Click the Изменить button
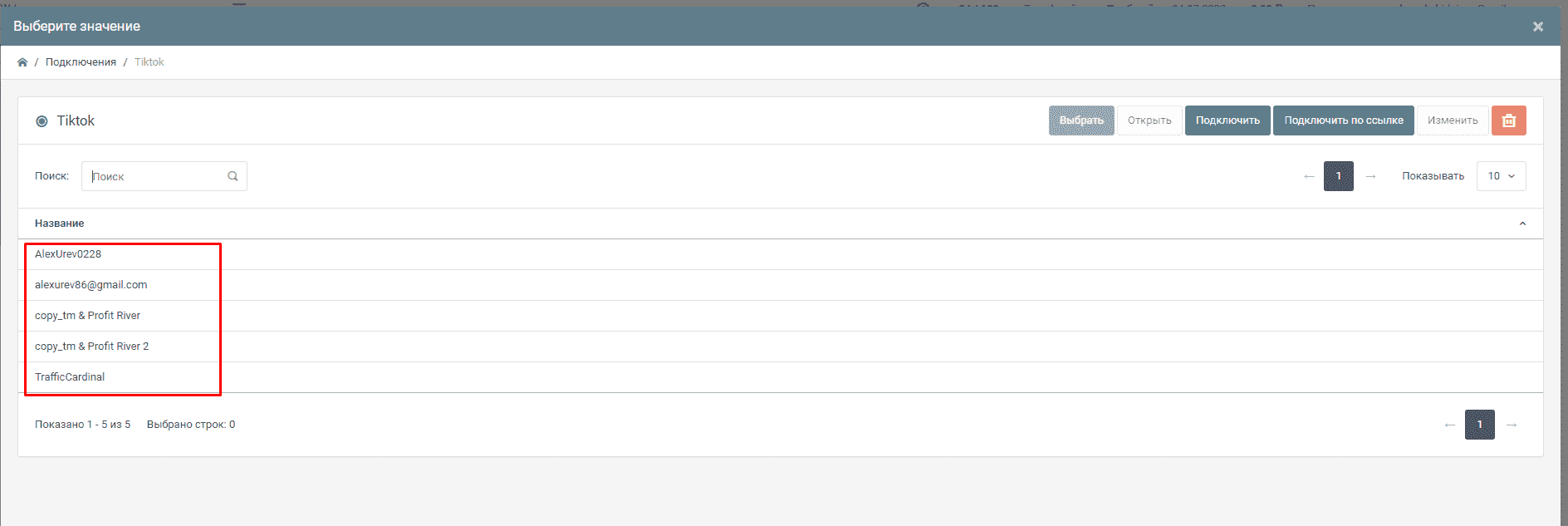The image size is (1568, 526). (1453, 120)
